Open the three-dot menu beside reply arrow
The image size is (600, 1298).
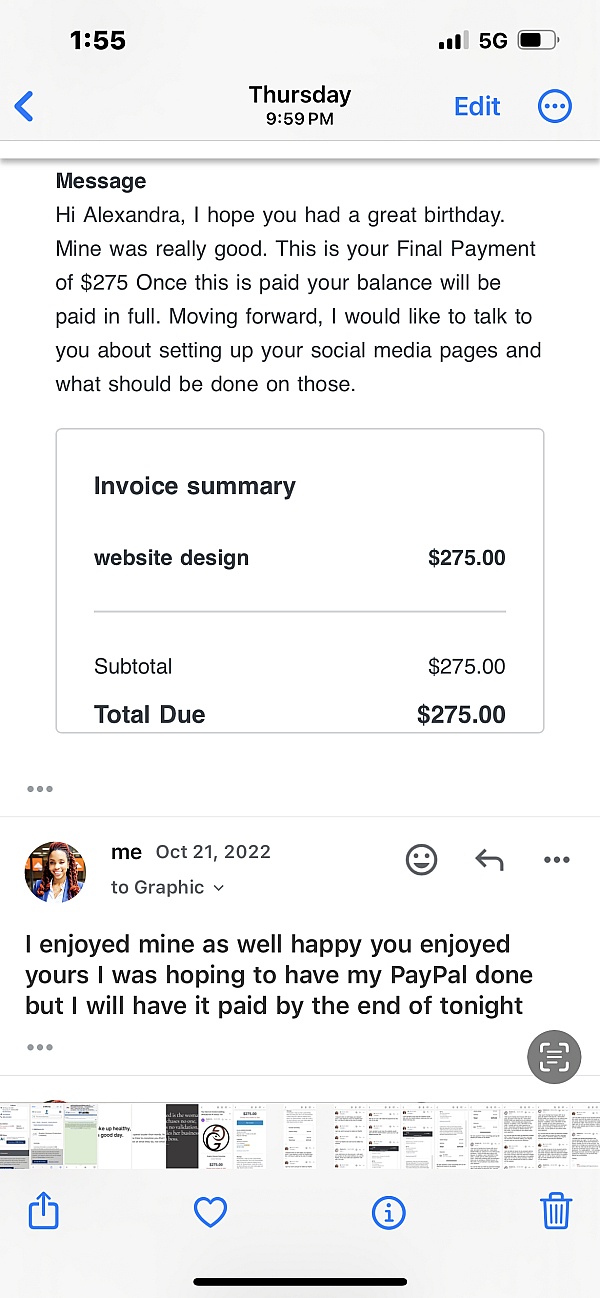[x=555, y=860]
